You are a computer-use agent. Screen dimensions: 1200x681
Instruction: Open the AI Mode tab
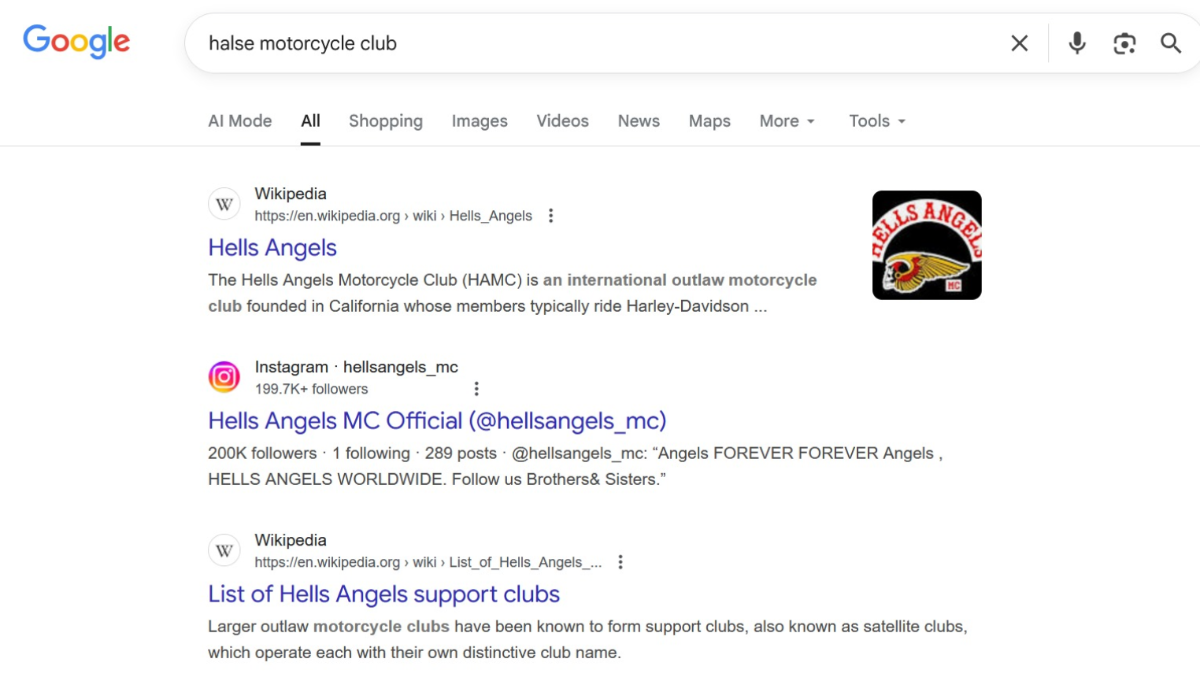(x=240, y=121)
